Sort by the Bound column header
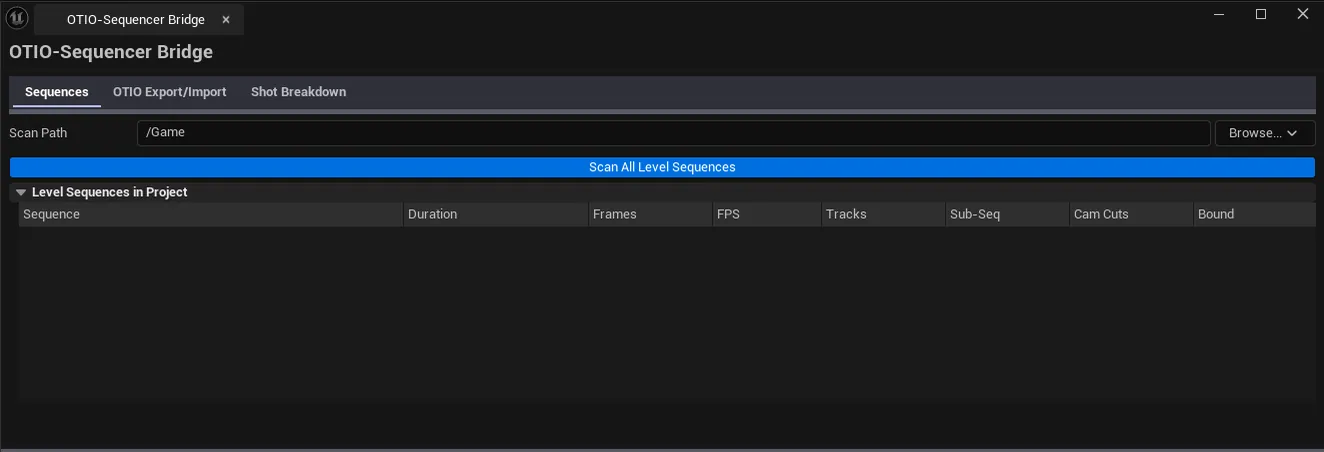This screenshot has width=1324, height=452. tap(1255, 214)
